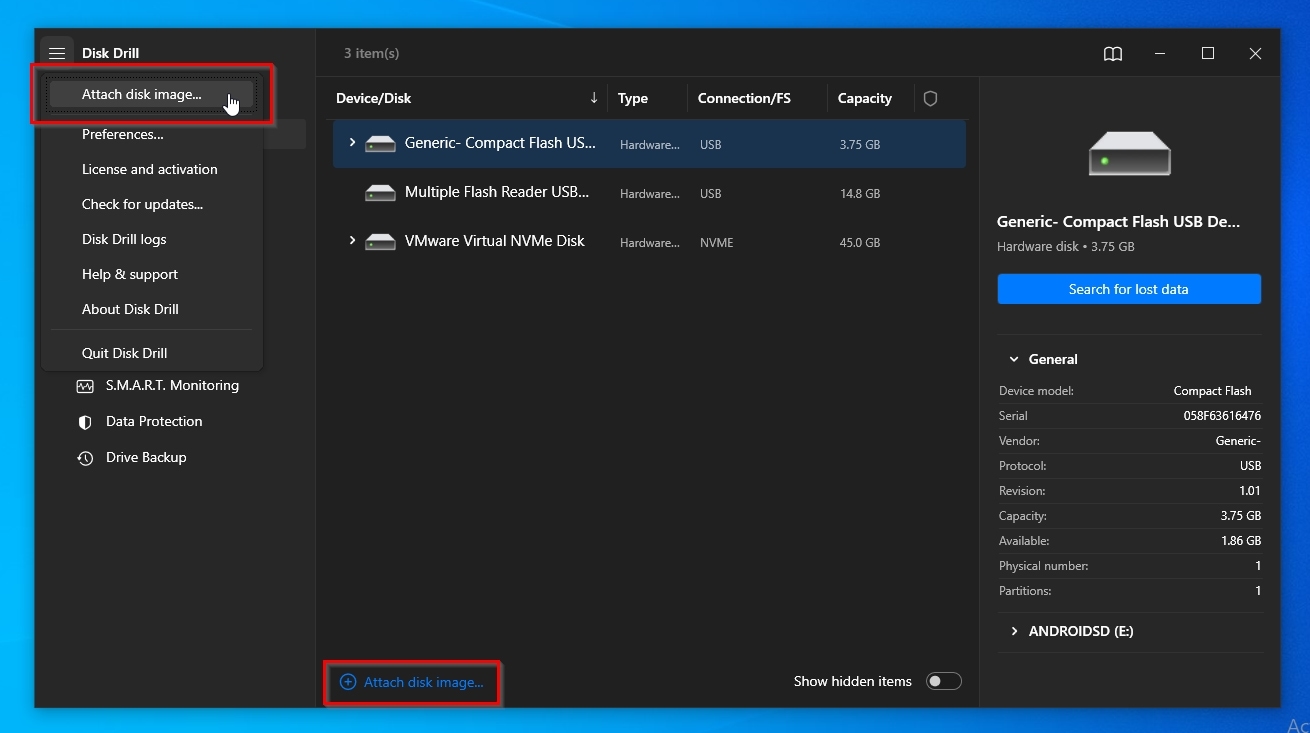Click the NVME connection cell
This screenshot has width=1310, height=733.
[716, 242]
